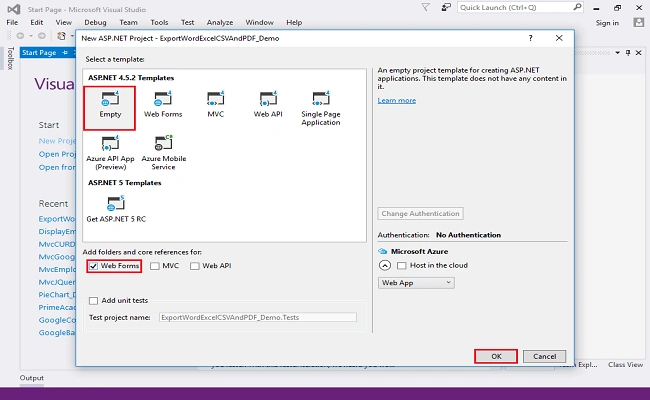This screenshot has height=400, width=650.
Task: Choose the Web API template
Action: click(x=268, y=104)
